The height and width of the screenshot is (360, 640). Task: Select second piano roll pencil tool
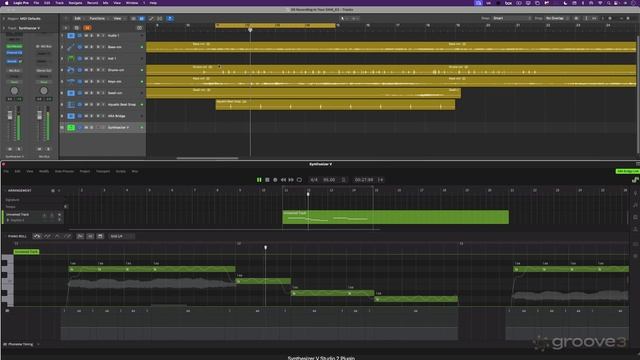47,236
